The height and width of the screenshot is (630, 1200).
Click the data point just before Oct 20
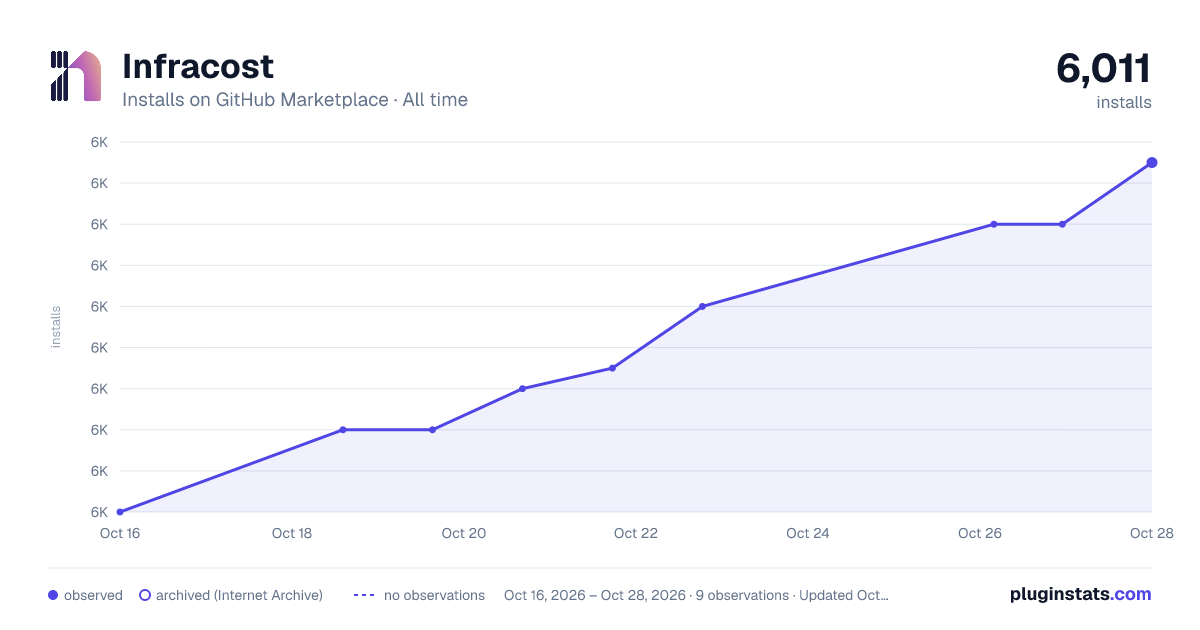[432, 430]
